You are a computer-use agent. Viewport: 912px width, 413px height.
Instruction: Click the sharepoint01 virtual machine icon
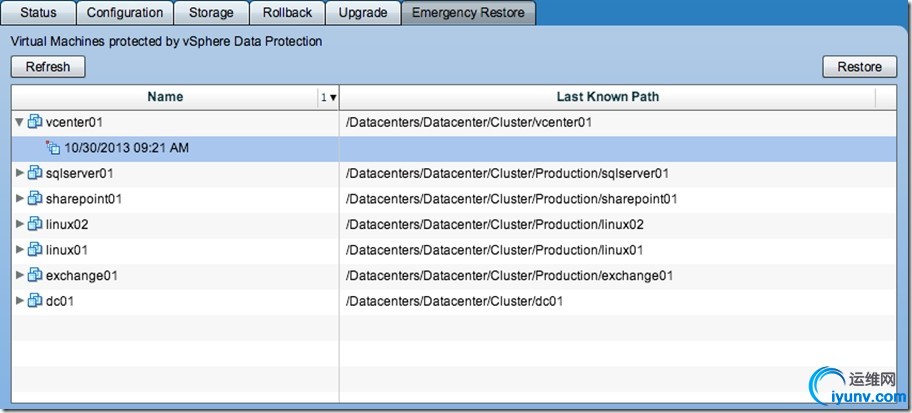35,198
